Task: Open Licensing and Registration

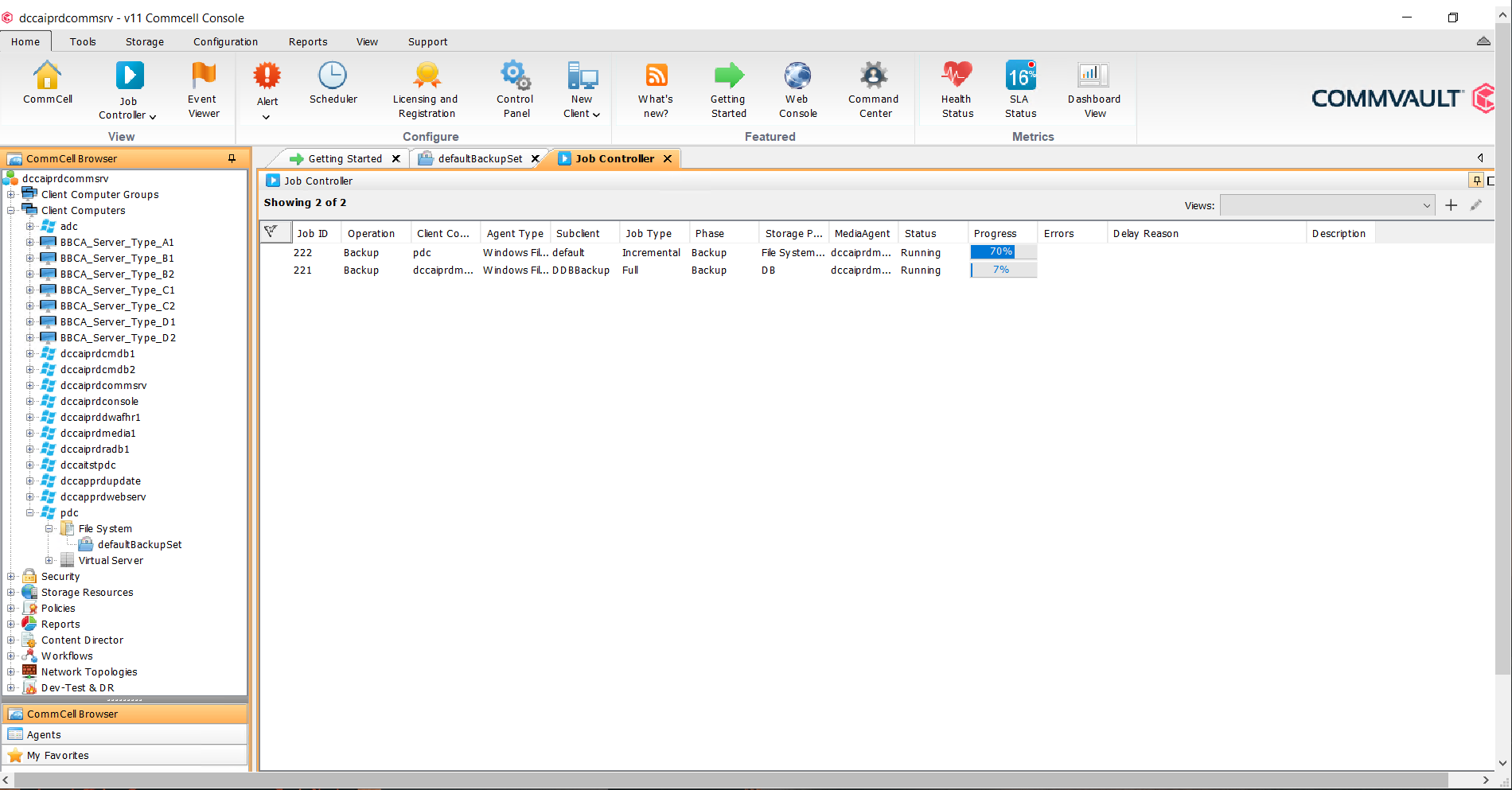Action: [426, 89]
